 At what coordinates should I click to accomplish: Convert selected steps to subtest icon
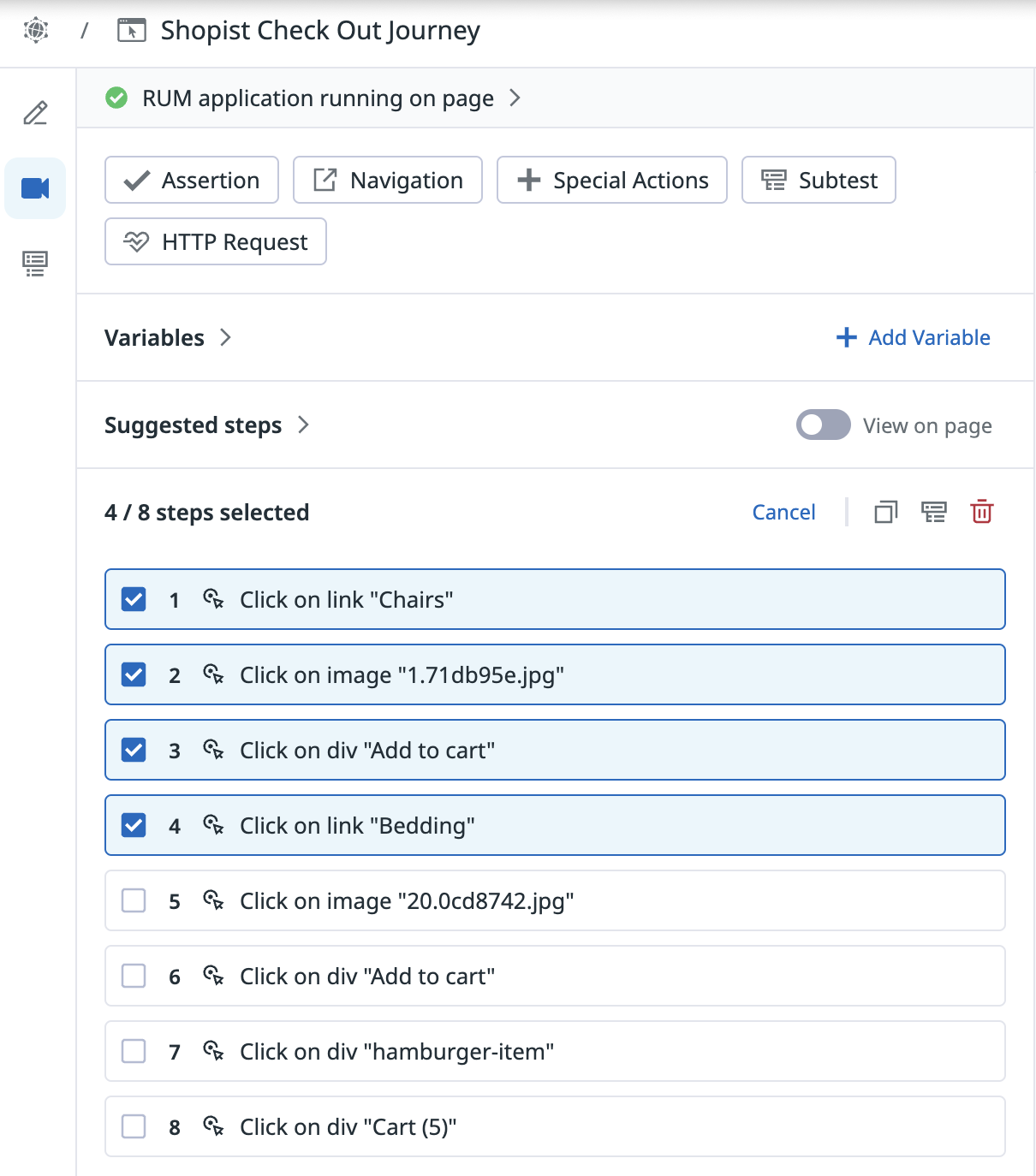tap(934, 512)
